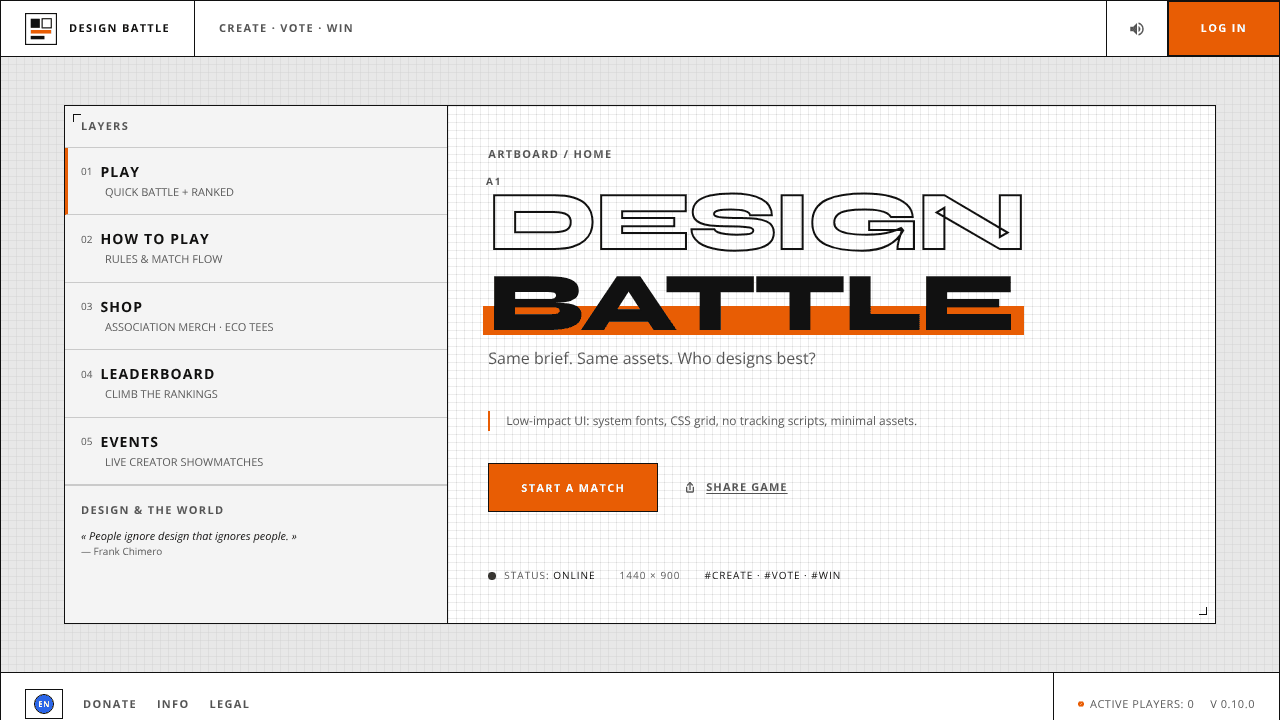Click the LAYERS panel heading
This screenshot has height=720, width=1280.
pyautogui.click(x=105, y=127)
